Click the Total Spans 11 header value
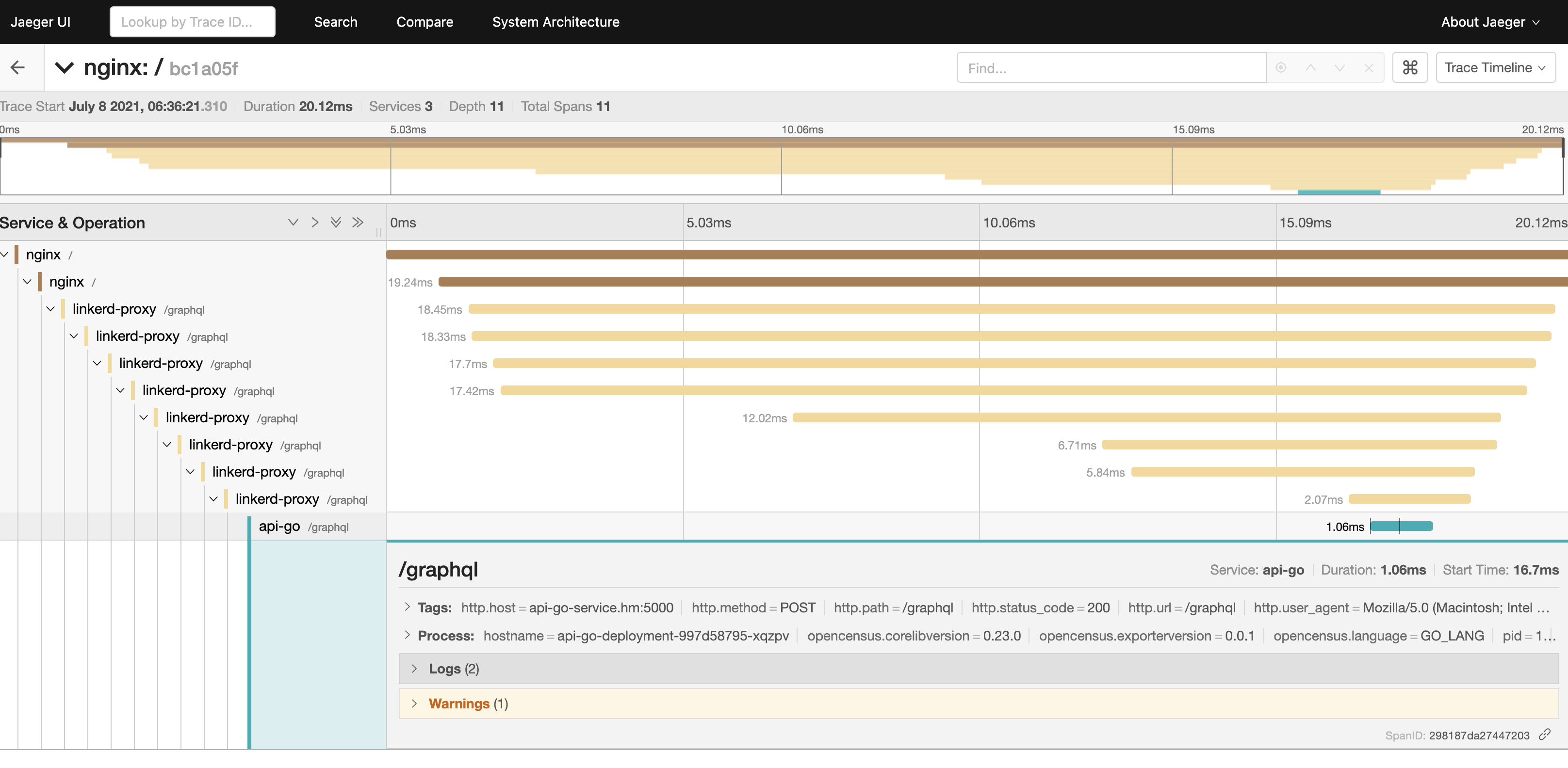 [x=603, y=107]
